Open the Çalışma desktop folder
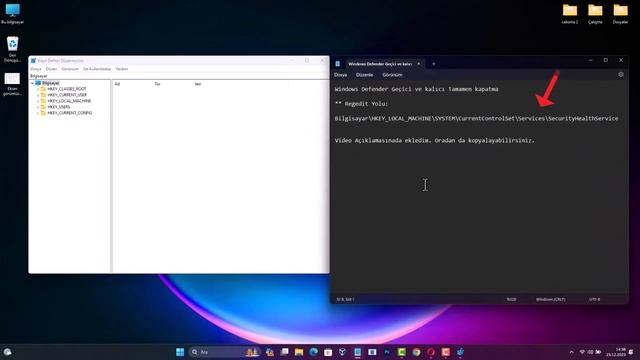This screenshot has height=360, width=640. [x=595, y=14]
